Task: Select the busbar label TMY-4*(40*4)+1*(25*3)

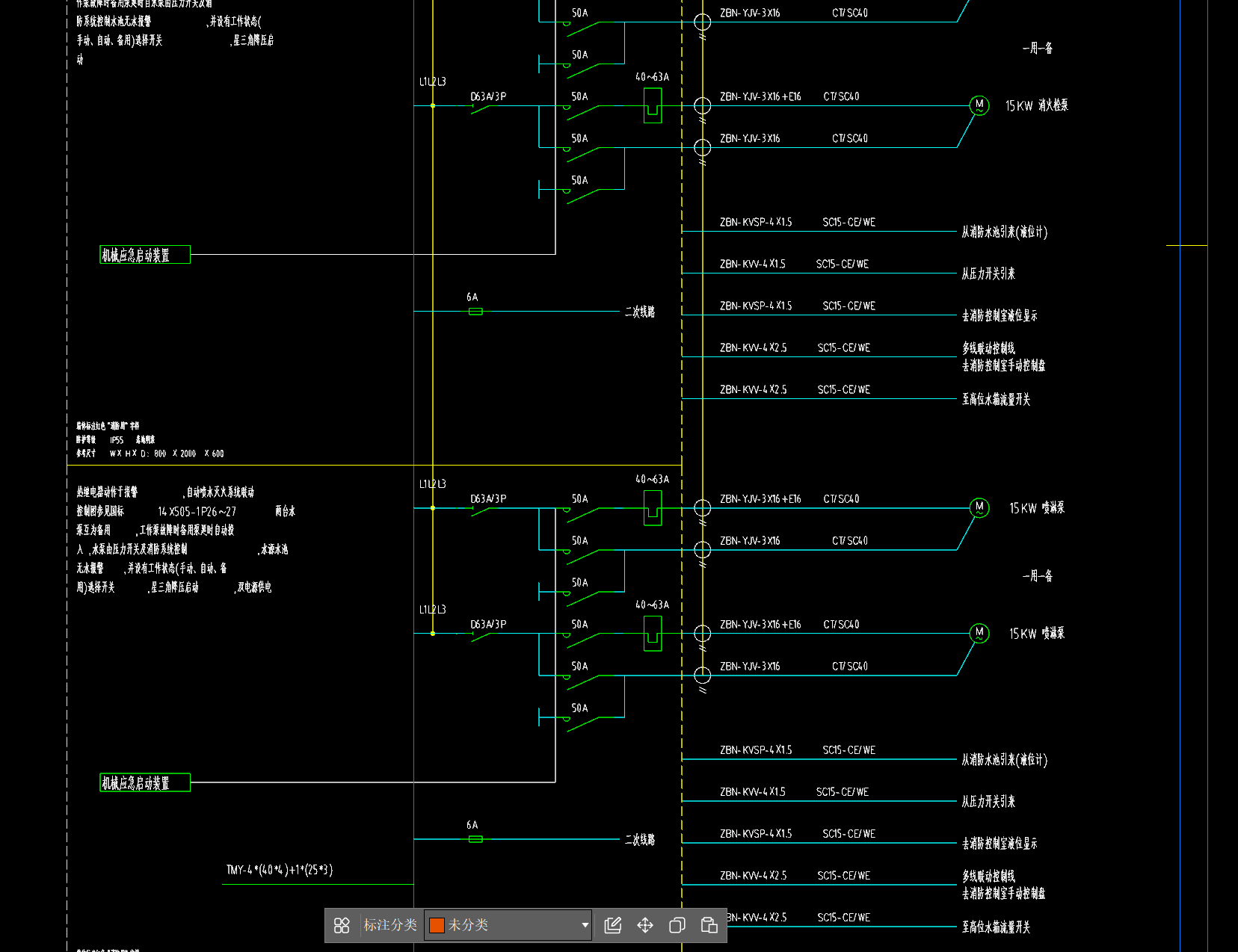Action: tap(280, 870)
